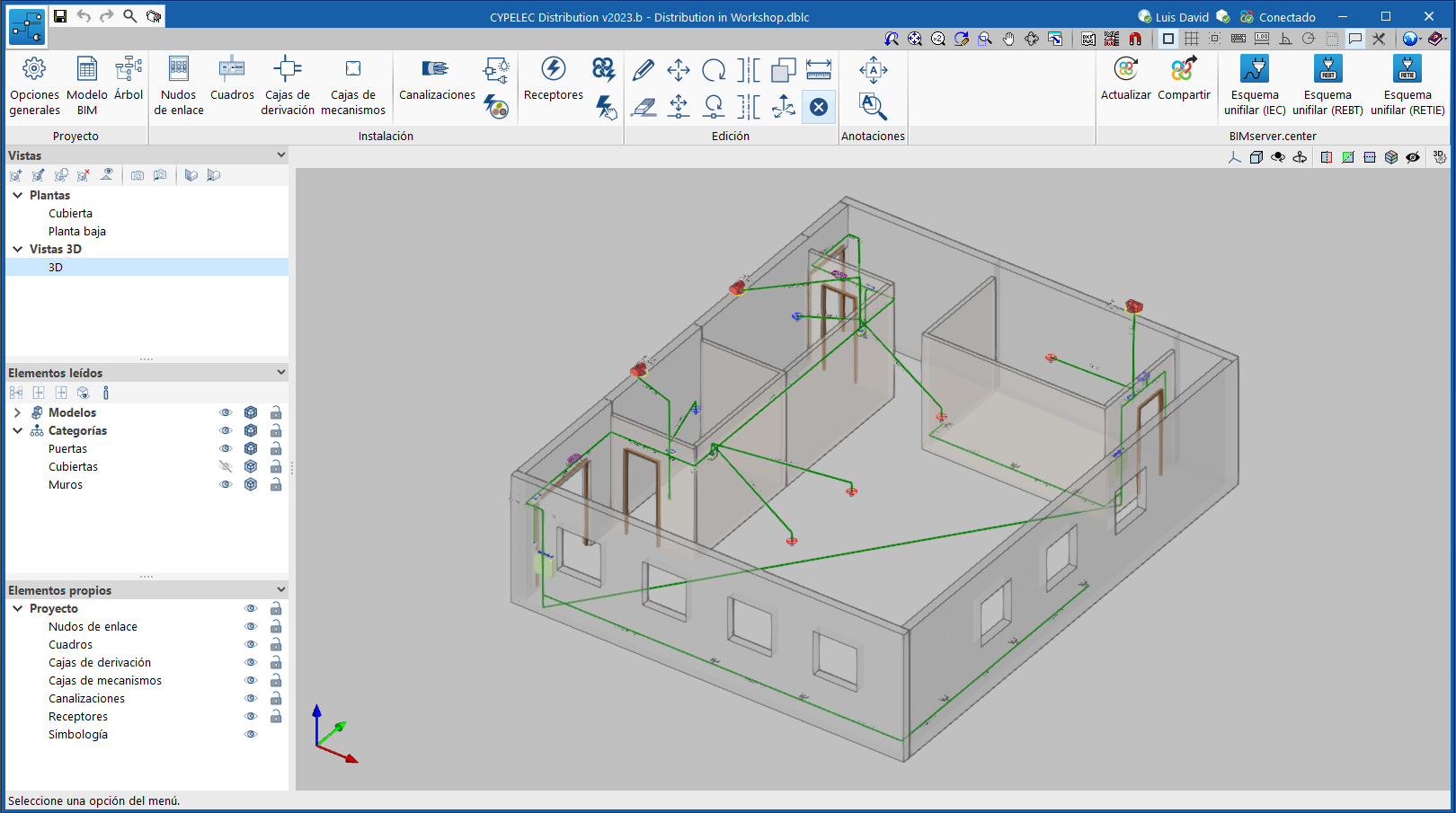The height and width of the screenshot is (813, 1456).
Task: Expand the Modelos tree node
Action: [17, 413]
